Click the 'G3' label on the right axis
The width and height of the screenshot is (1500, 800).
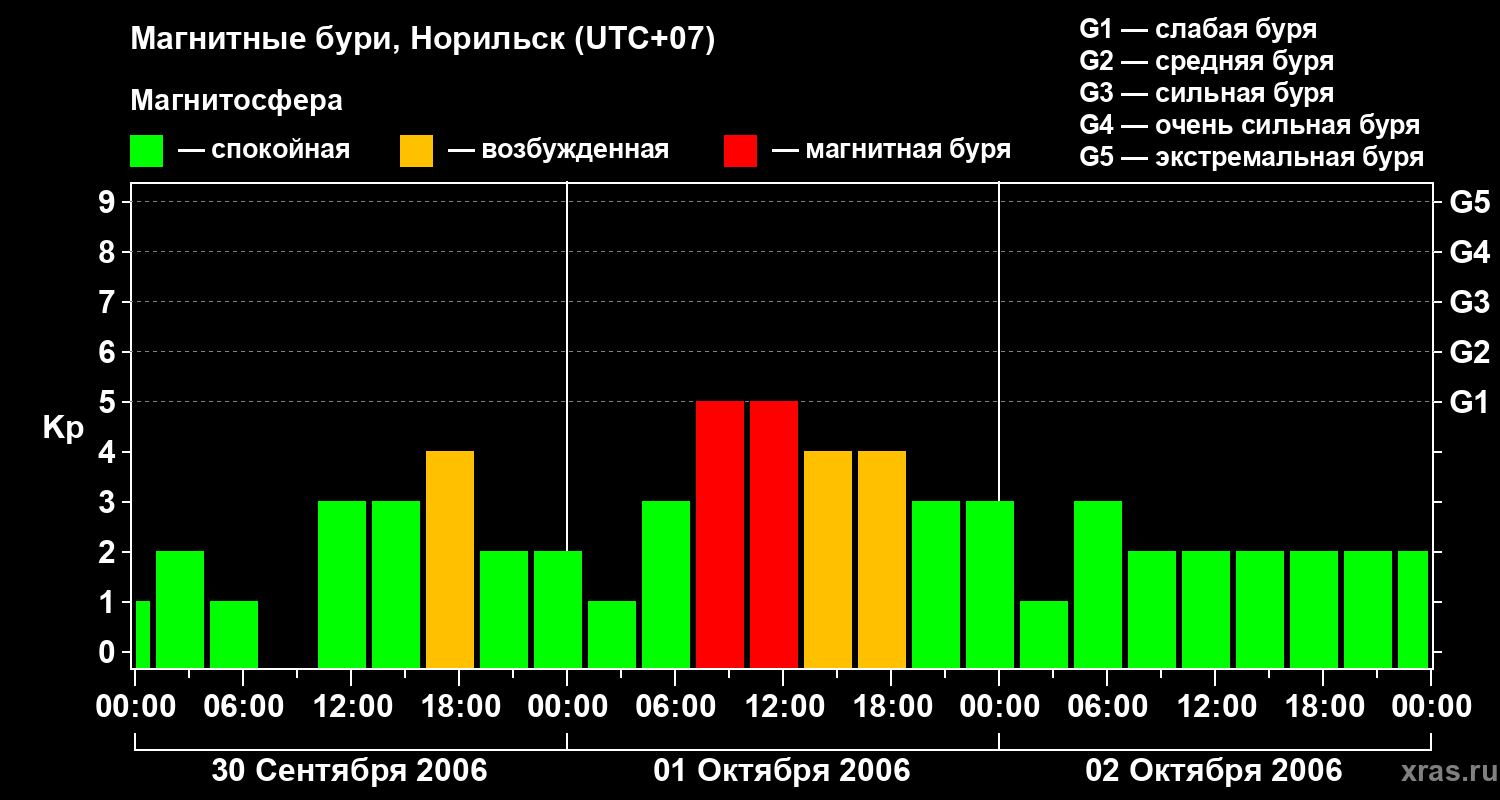[x=1470, y=302]
